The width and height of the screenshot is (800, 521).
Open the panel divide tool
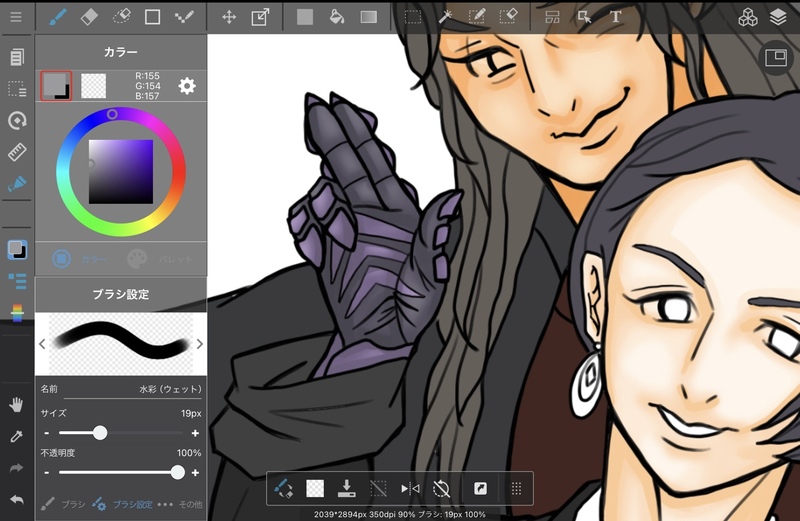point(553,17)
